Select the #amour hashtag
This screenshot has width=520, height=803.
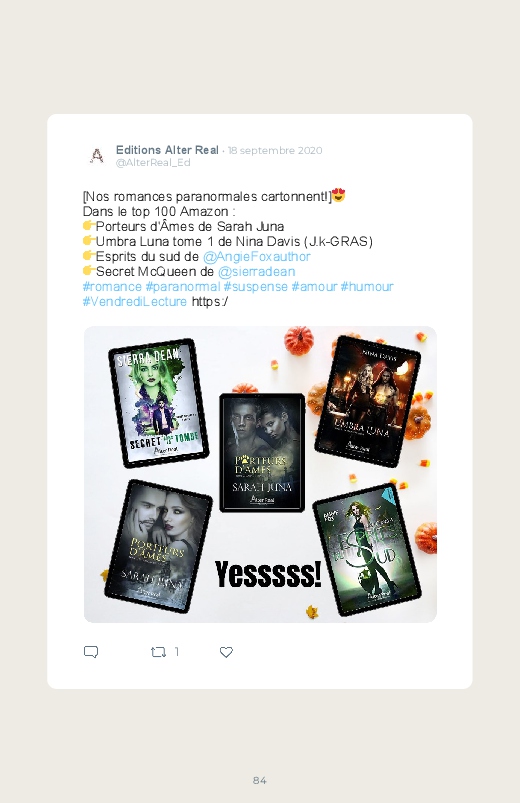click(x=314, y=286)
